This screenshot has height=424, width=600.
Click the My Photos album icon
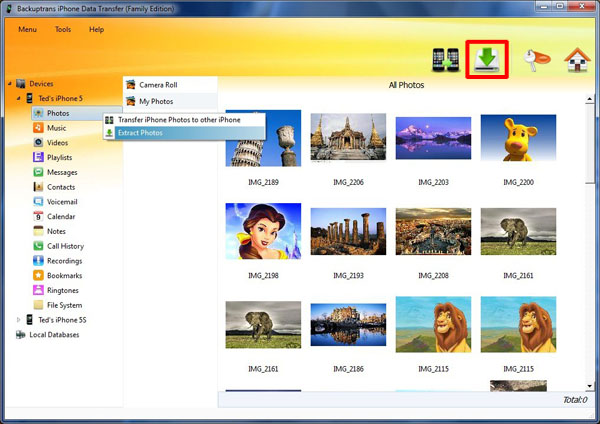pos(131,101)
